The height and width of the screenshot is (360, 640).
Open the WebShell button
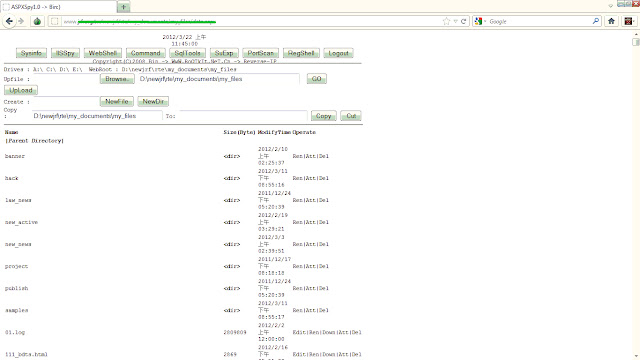point(102,53)
